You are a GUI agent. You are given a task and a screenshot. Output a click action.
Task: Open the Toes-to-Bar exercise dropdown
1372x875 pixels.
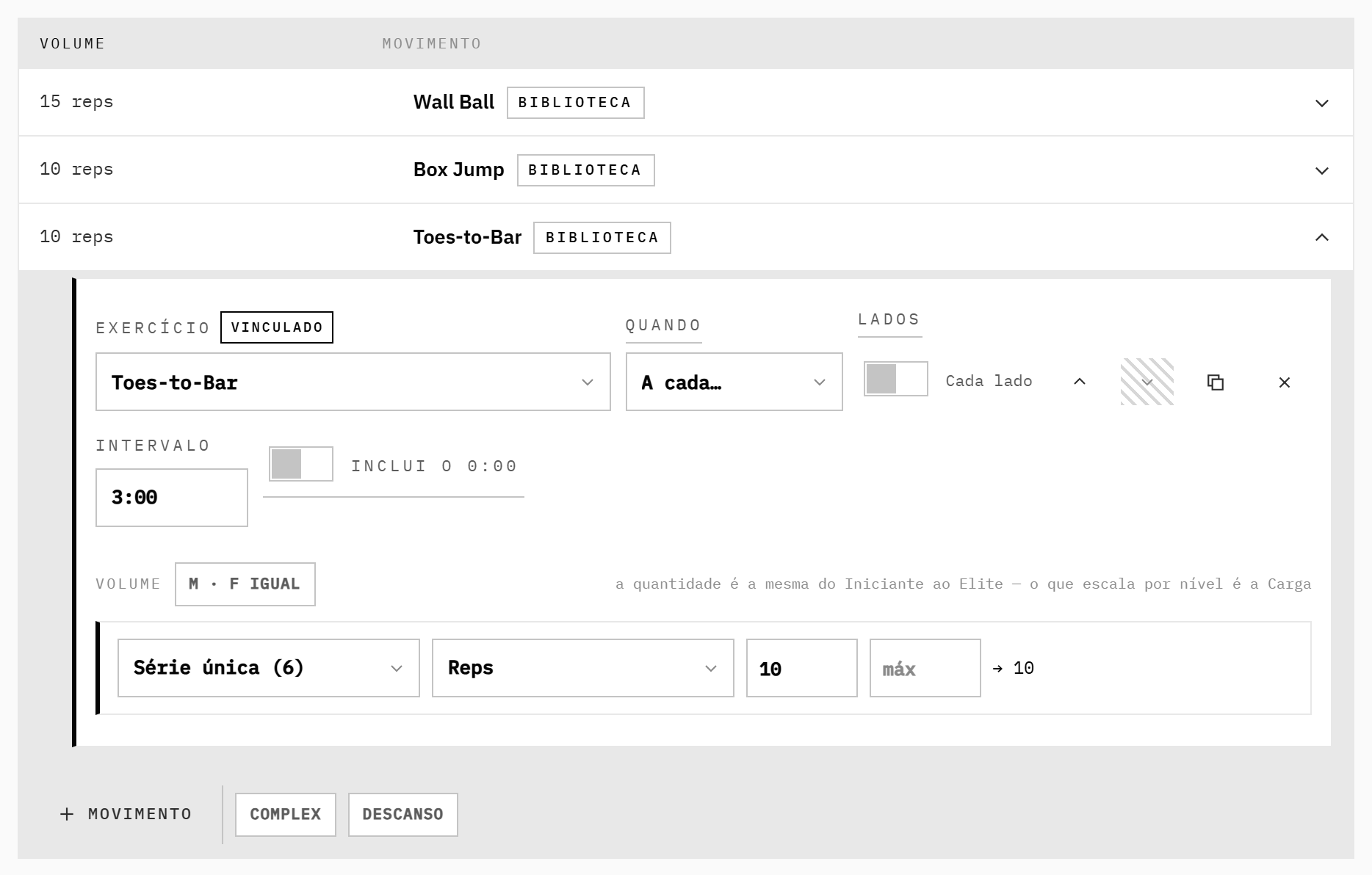pyautogui.click(x=353, y=382)
